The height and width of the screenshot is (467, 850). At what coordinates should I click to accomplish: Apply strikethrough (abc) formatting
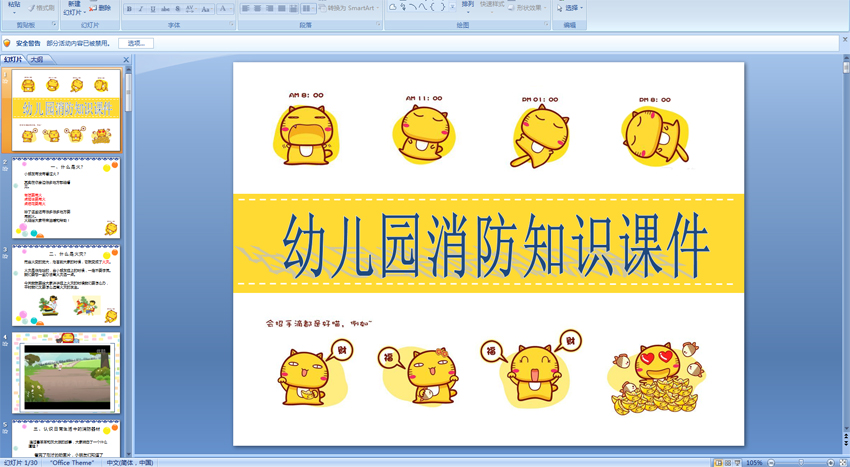pos(165,9)
